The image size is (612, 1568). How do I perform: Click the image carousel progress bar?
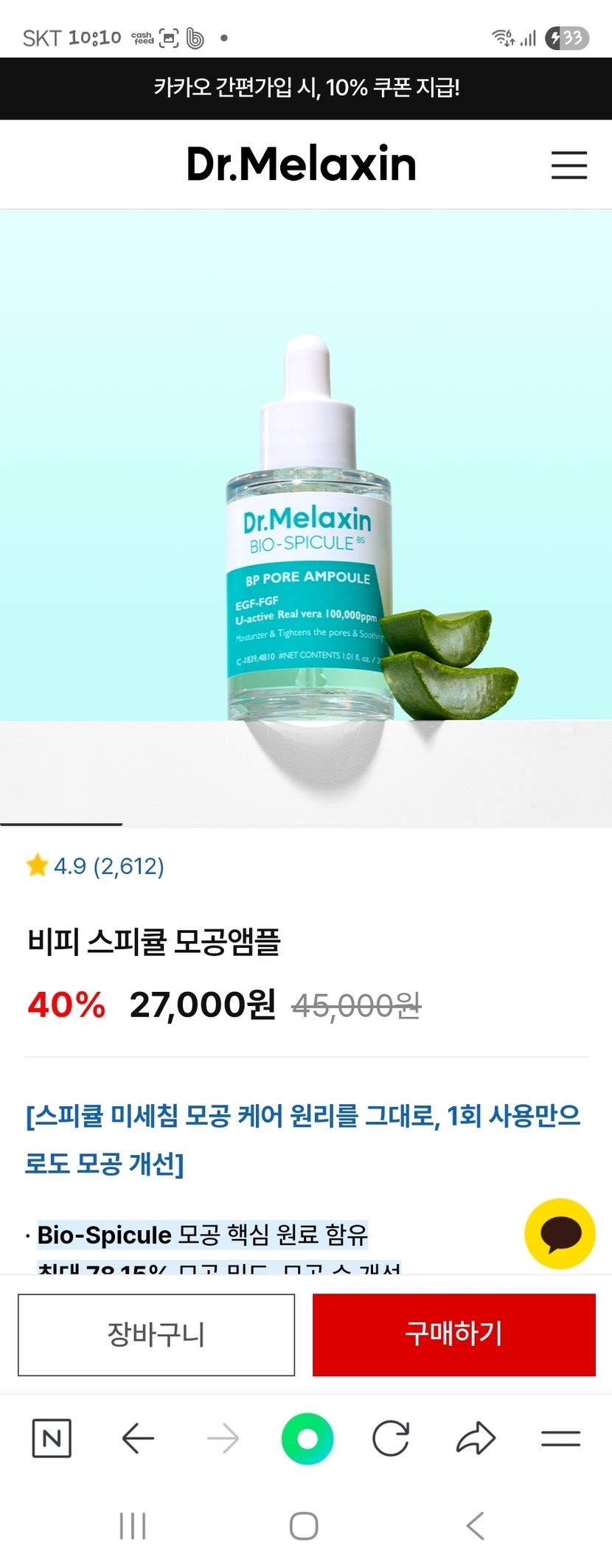coord(306,825)
